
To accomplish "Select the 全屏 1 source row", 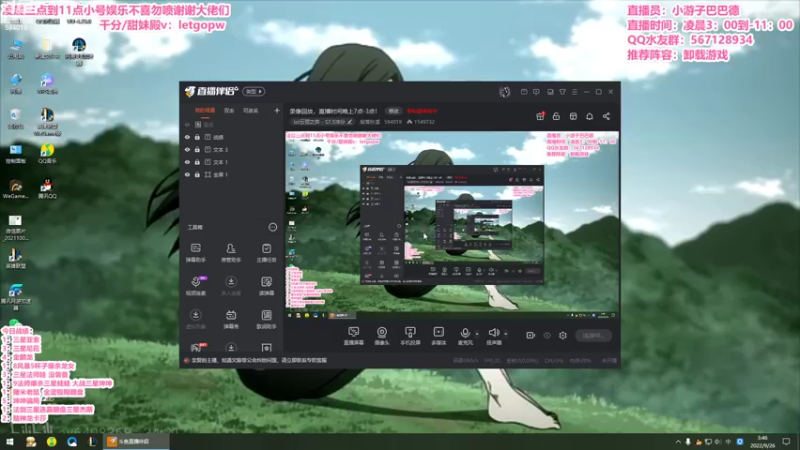I will point(232,174).
